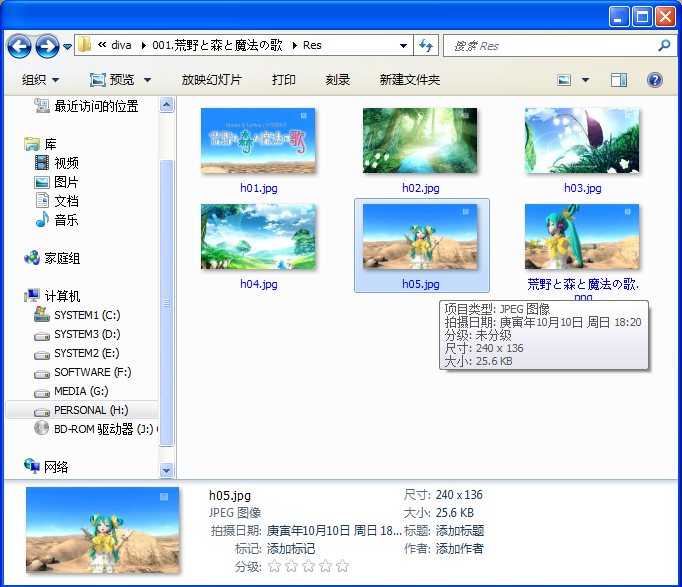Click '001.荒野と森と魔法の歌' path segment
The width and height of the screenshot is (682, 587).
pos(217,45)
